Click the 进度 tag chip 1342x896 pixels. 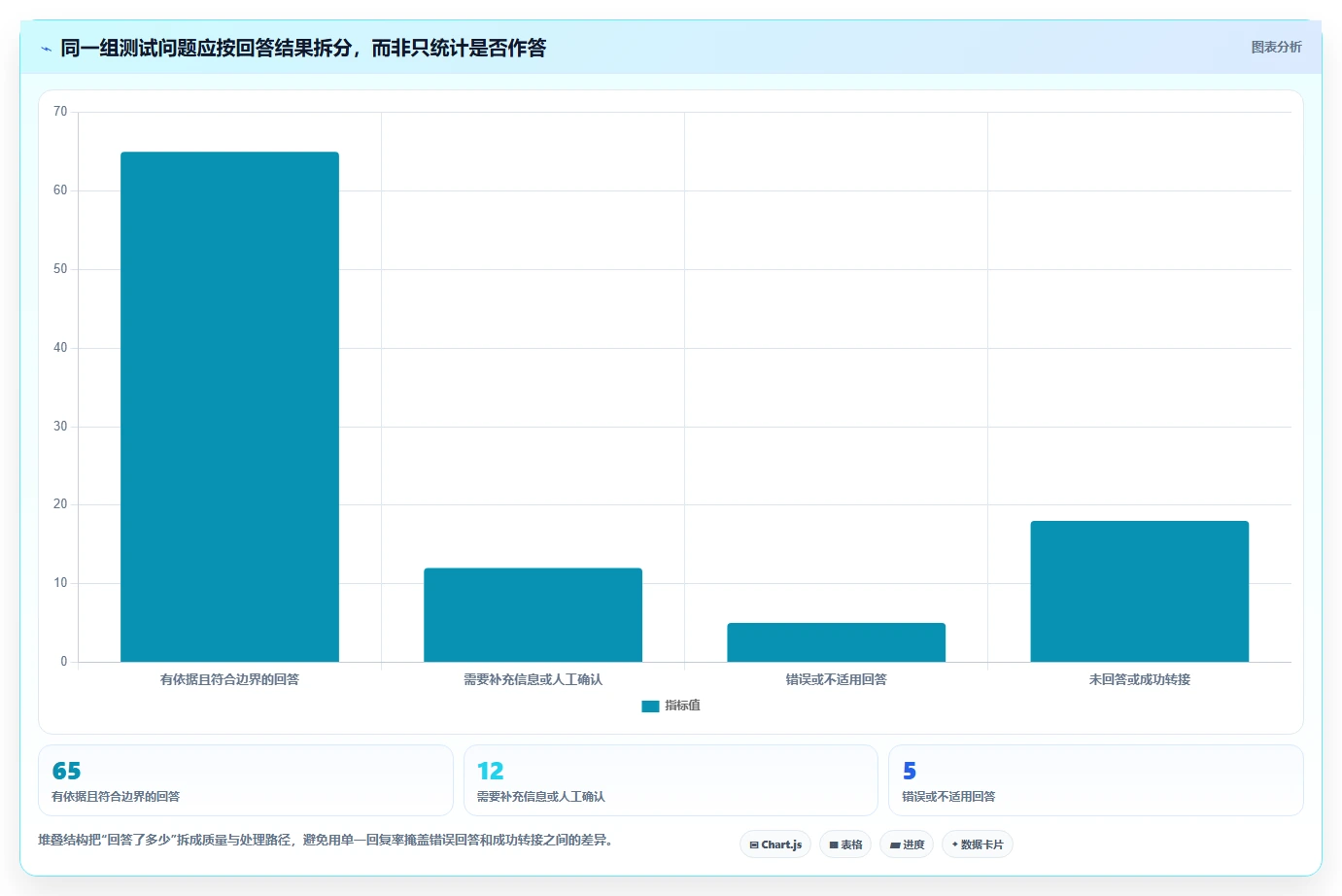click(x=907, y=844)
